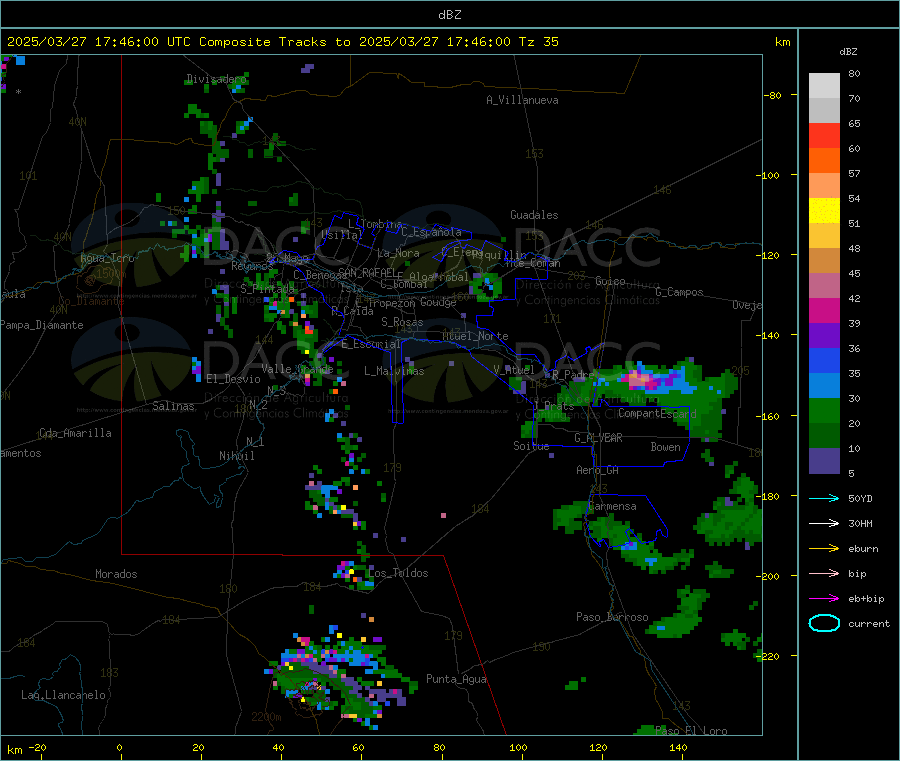Click the 'Lag.Llancanelo' map label

pos(63,695)
